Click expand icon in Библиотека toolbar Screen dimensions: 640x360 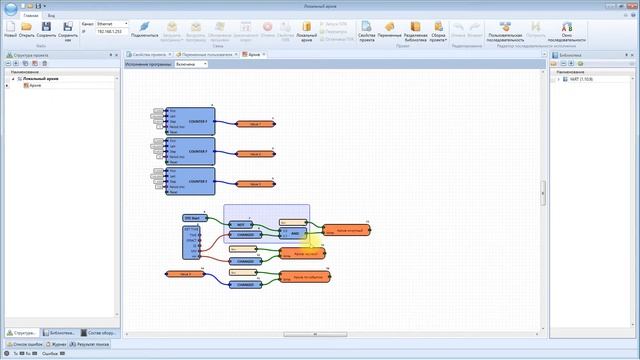[571, 64]
